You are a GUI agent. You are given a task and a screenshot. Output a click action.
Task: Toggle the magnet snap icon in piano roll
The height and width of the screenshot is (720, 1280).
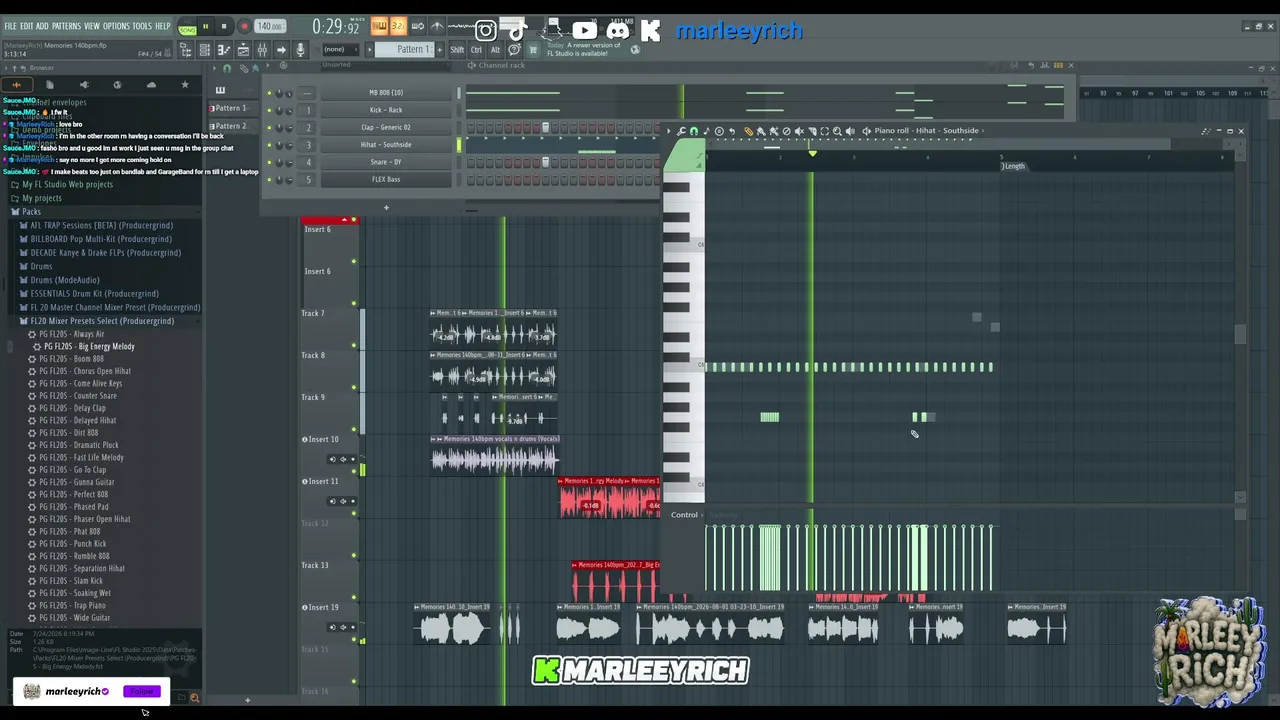693,131
